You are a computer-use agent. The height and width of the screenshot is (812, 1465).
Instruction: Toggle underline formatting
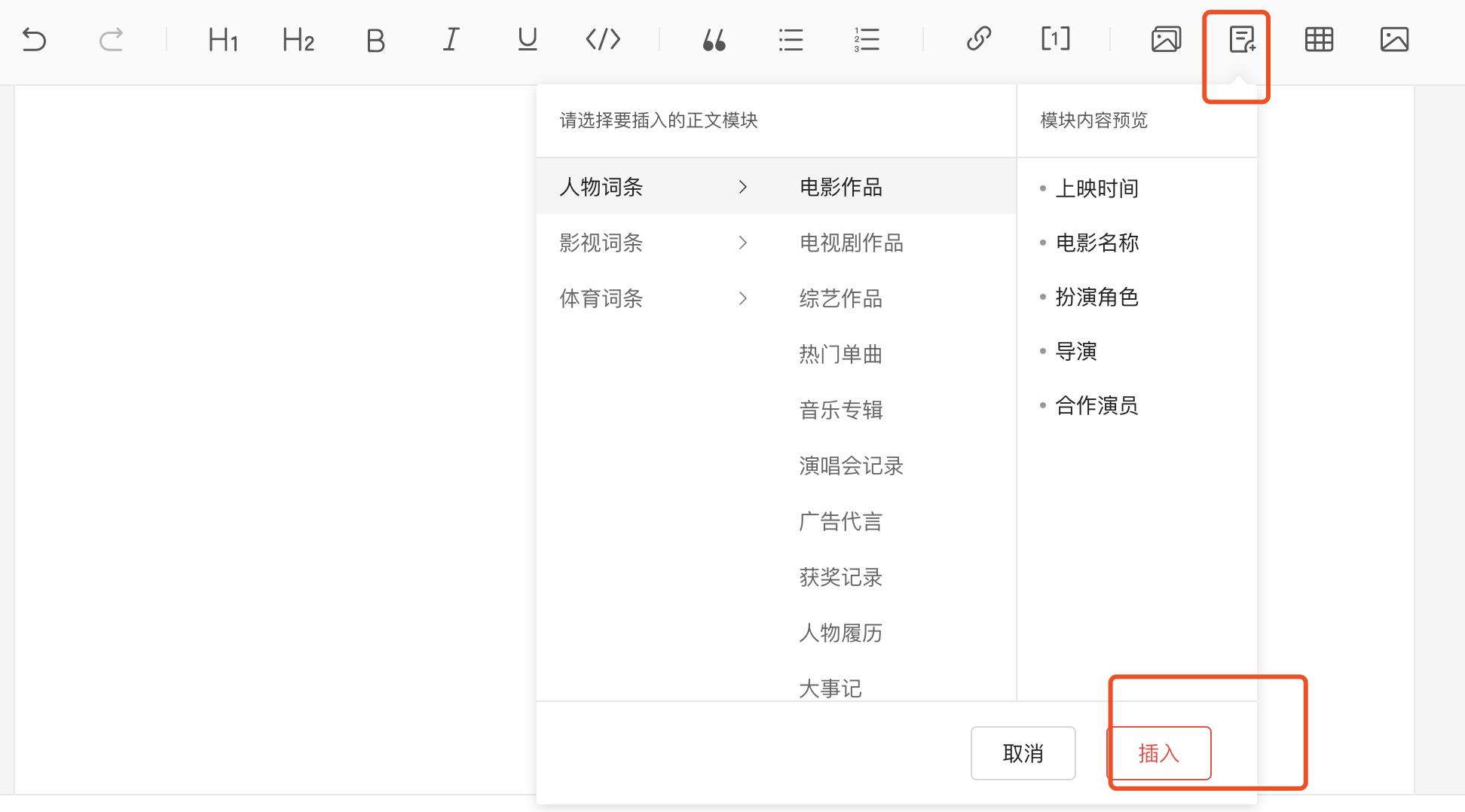coord(526,40)
